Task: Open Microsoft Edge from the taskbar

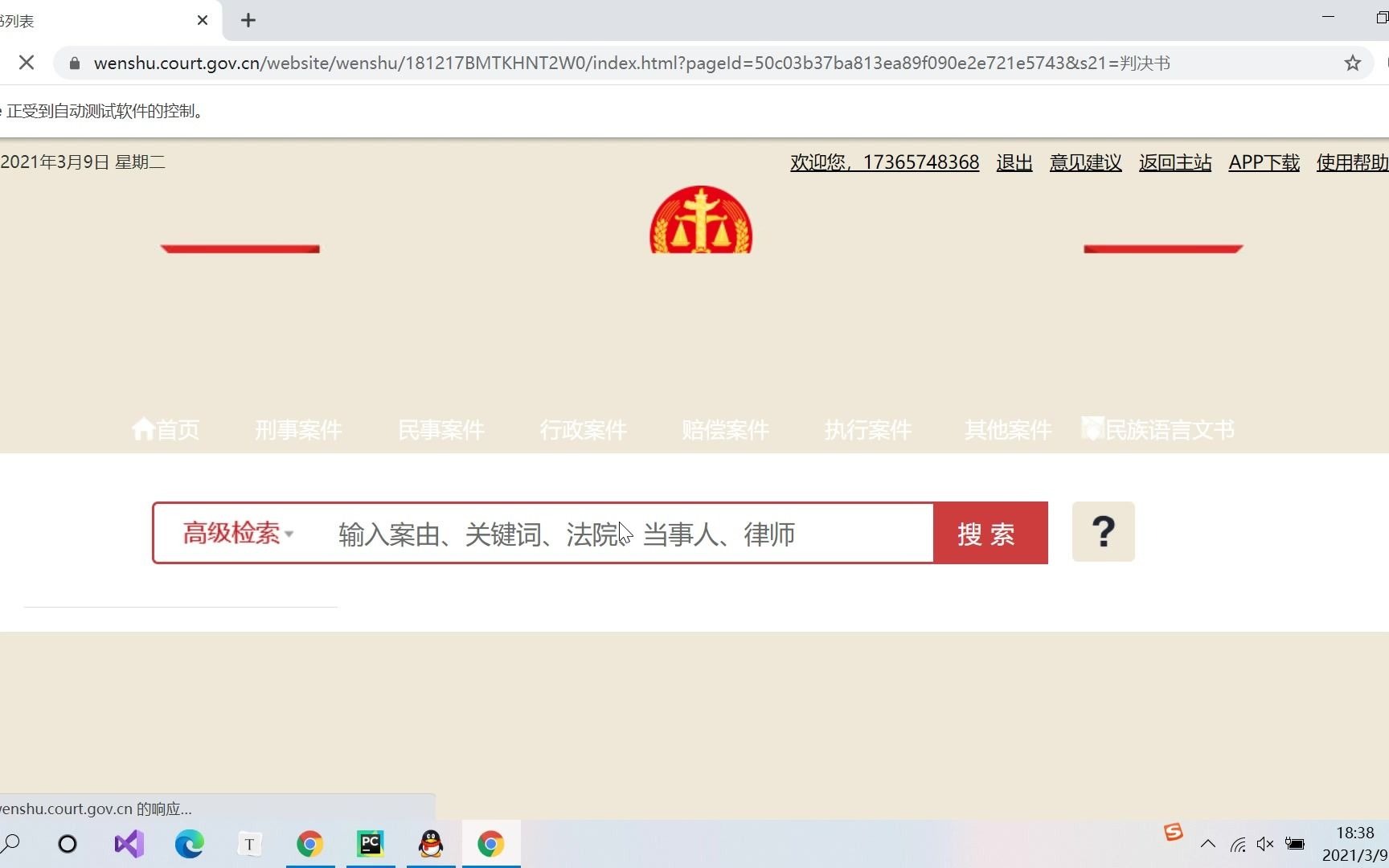Action: (189, 844)
